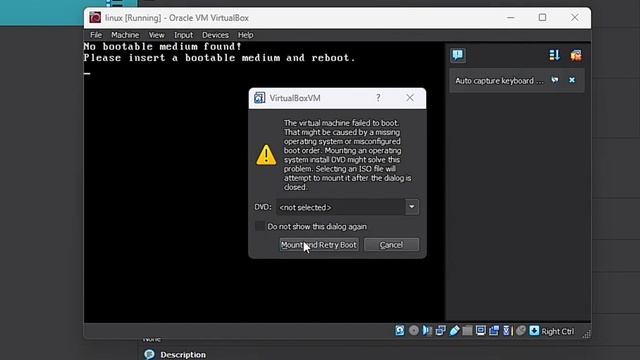Screen dimensions: 640x360
Task: Click the window resize grip corner
Action: tap(587, 334)
